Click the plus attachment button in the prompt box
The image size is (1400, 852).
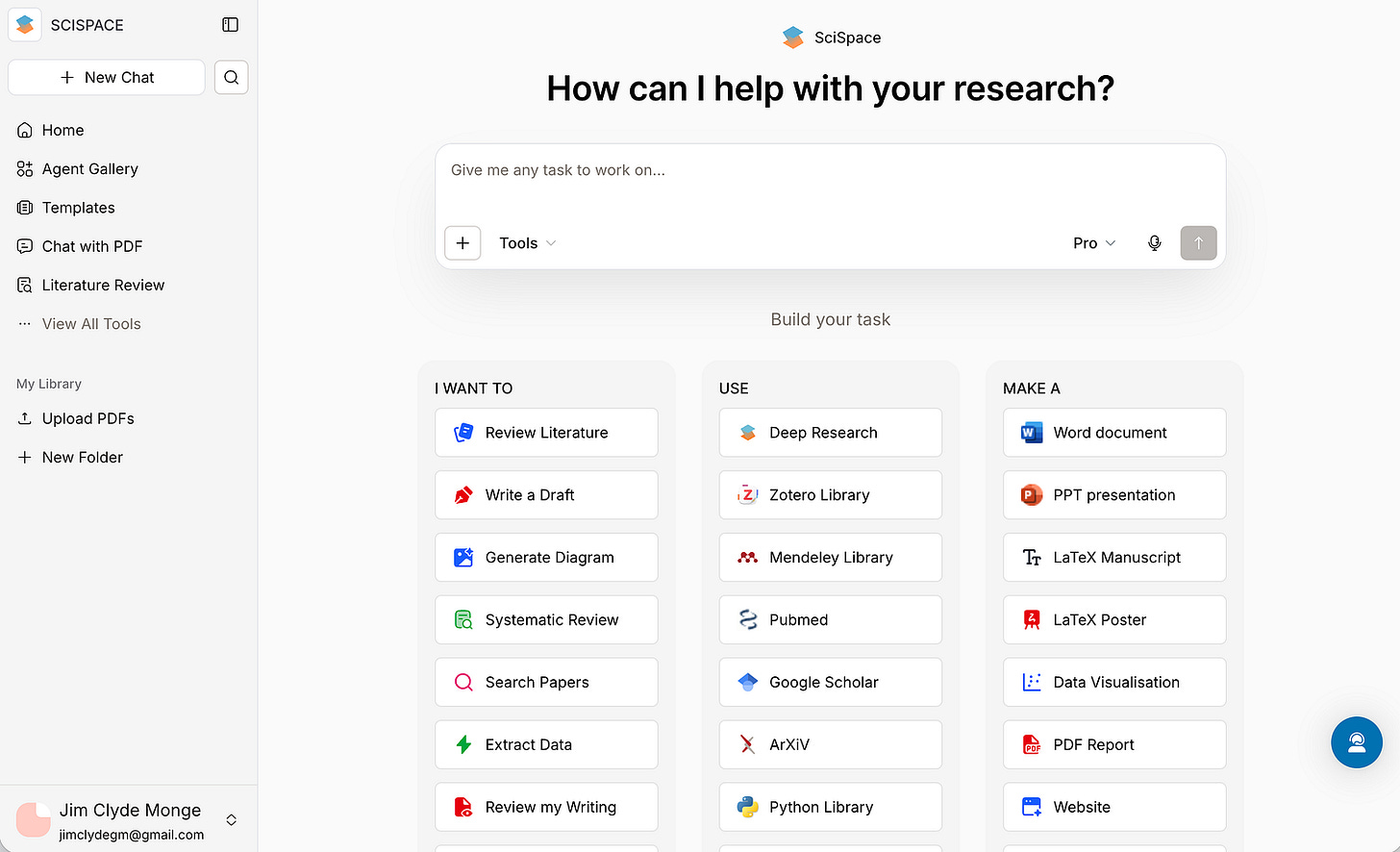pyautogui.click(x=462, y=243)
